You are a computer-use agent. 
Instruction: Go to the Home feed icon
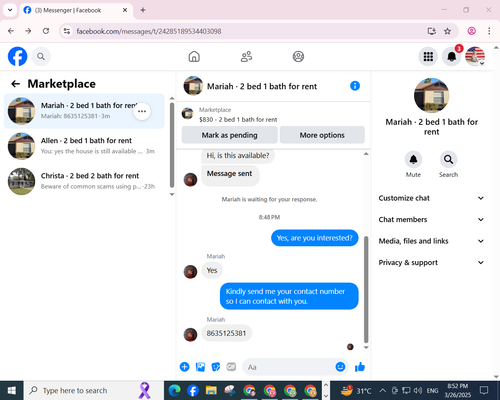pyautogui.click(x=194, y=57)
